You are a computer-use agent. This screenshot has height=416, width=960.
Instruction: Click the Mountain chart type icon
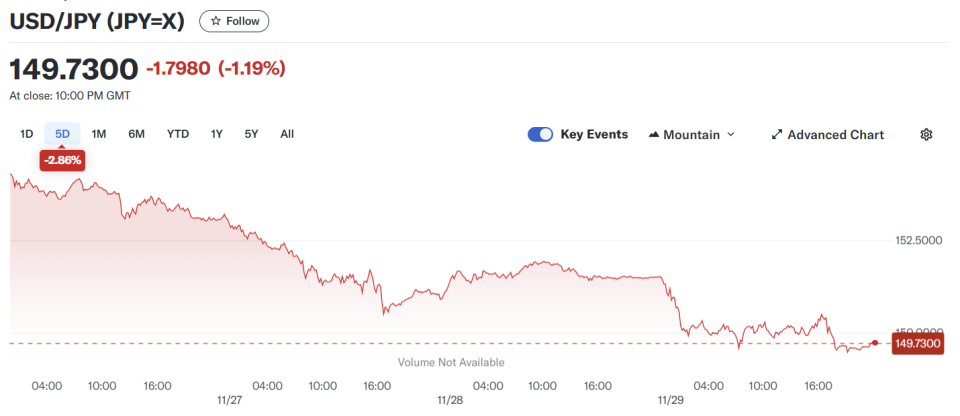[654, 135]
